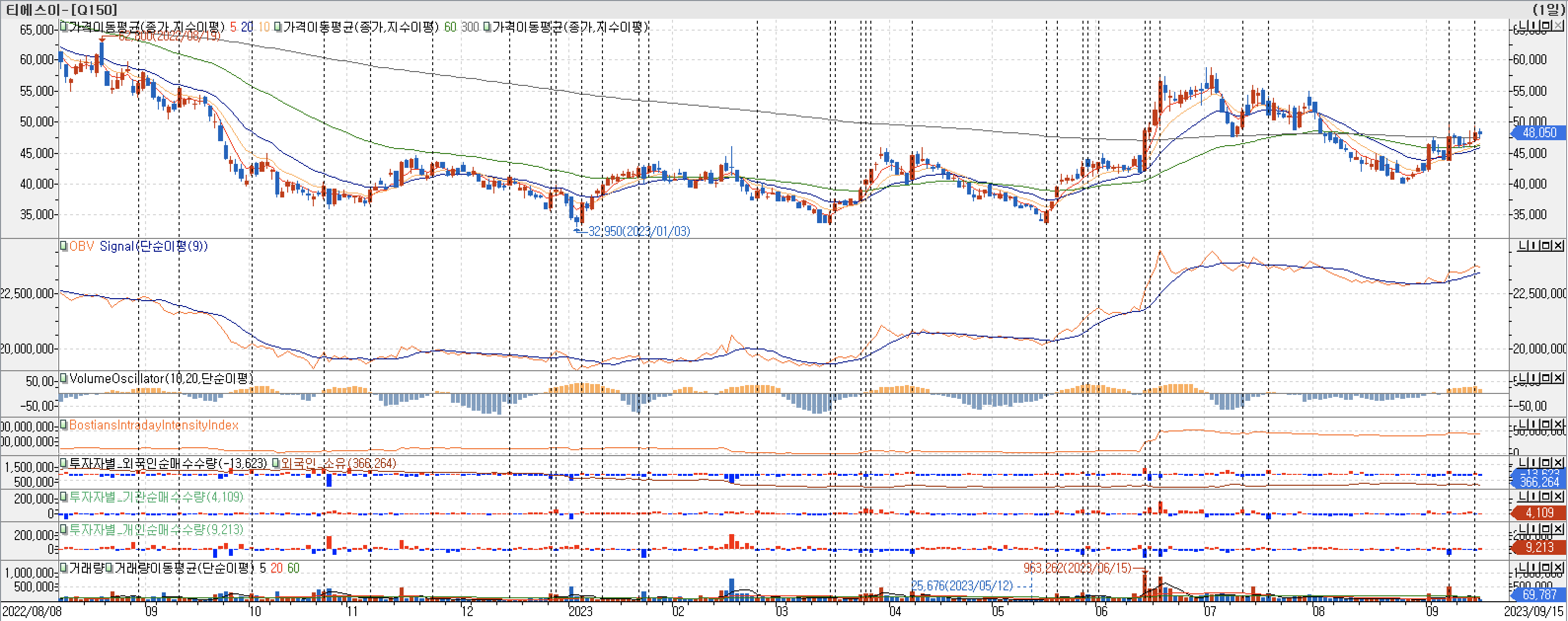Screen dimensions: 1568x621
Task: Click the 티에스이-[Q150] chart title
Action: (x=61, y=9)
